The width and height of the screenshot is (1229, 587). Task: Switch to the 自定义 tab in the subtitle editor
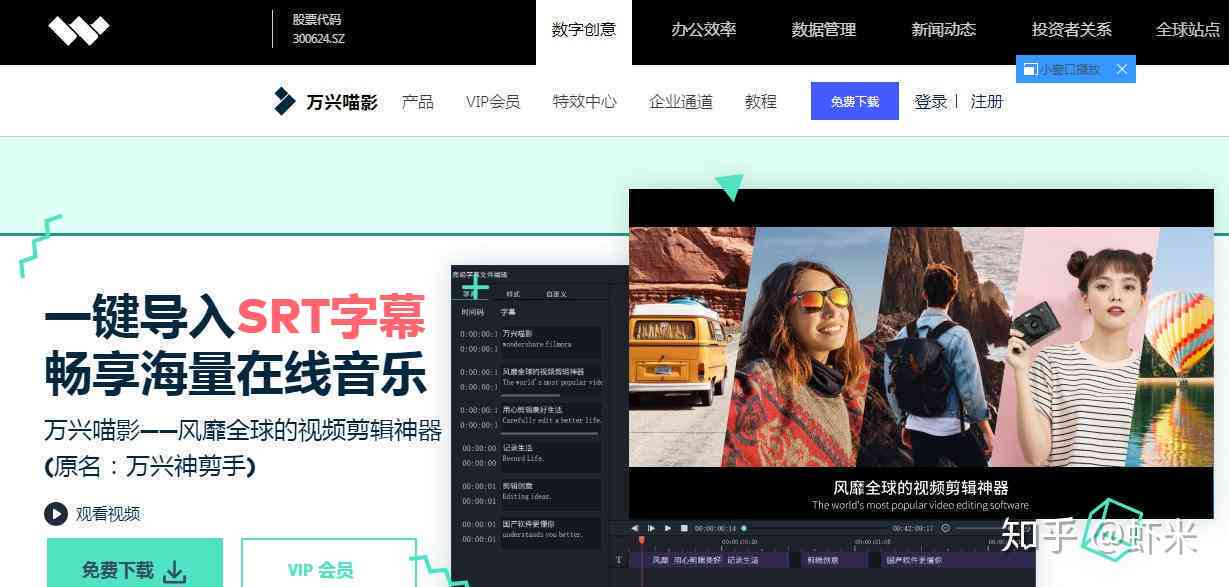[x=556, y=294]
